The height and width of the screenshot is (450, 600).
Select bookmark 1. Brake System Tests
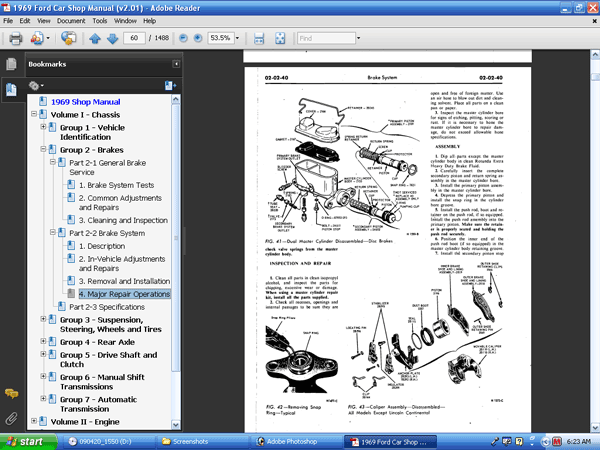pyautogui.click(x=116, y=185)
